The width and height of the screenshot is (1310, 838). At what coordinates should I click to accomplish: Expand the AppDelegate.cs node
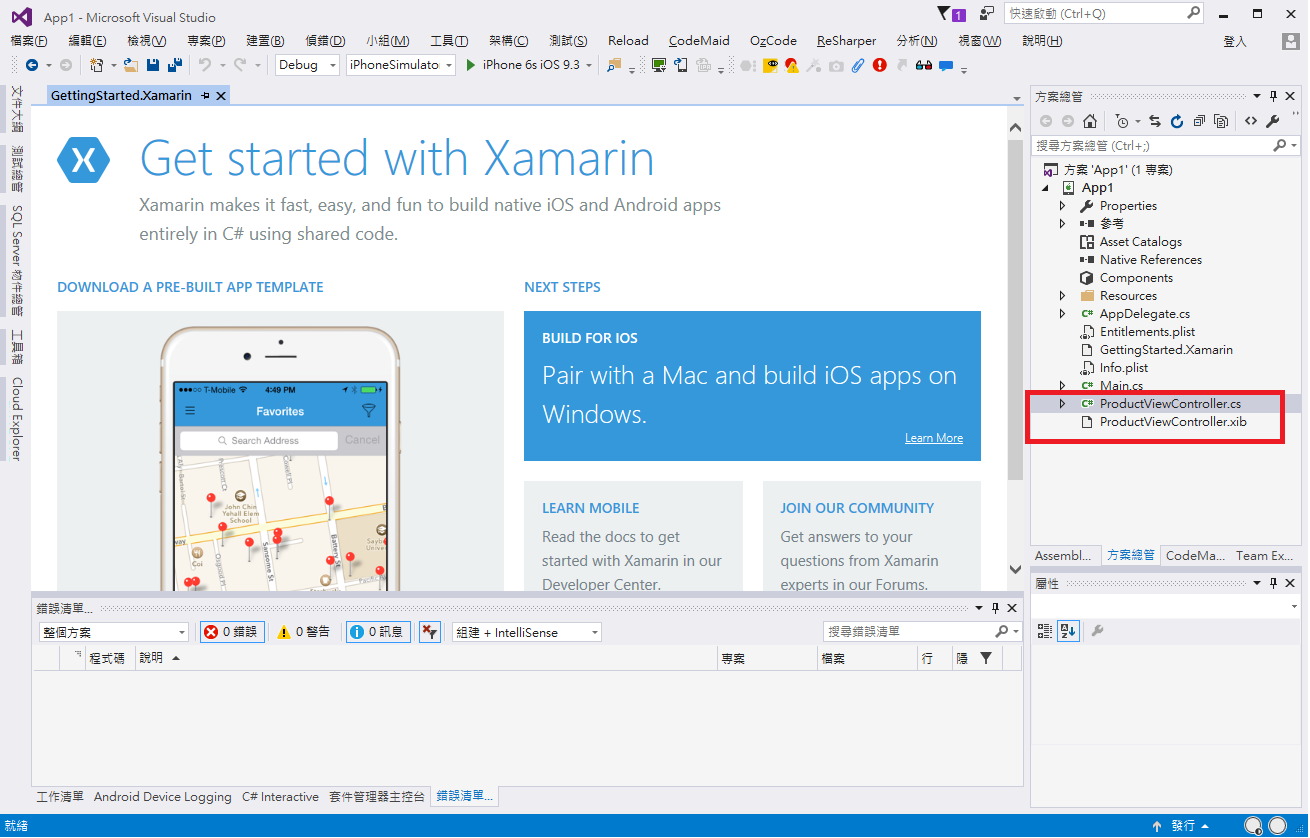(1063, 314)
